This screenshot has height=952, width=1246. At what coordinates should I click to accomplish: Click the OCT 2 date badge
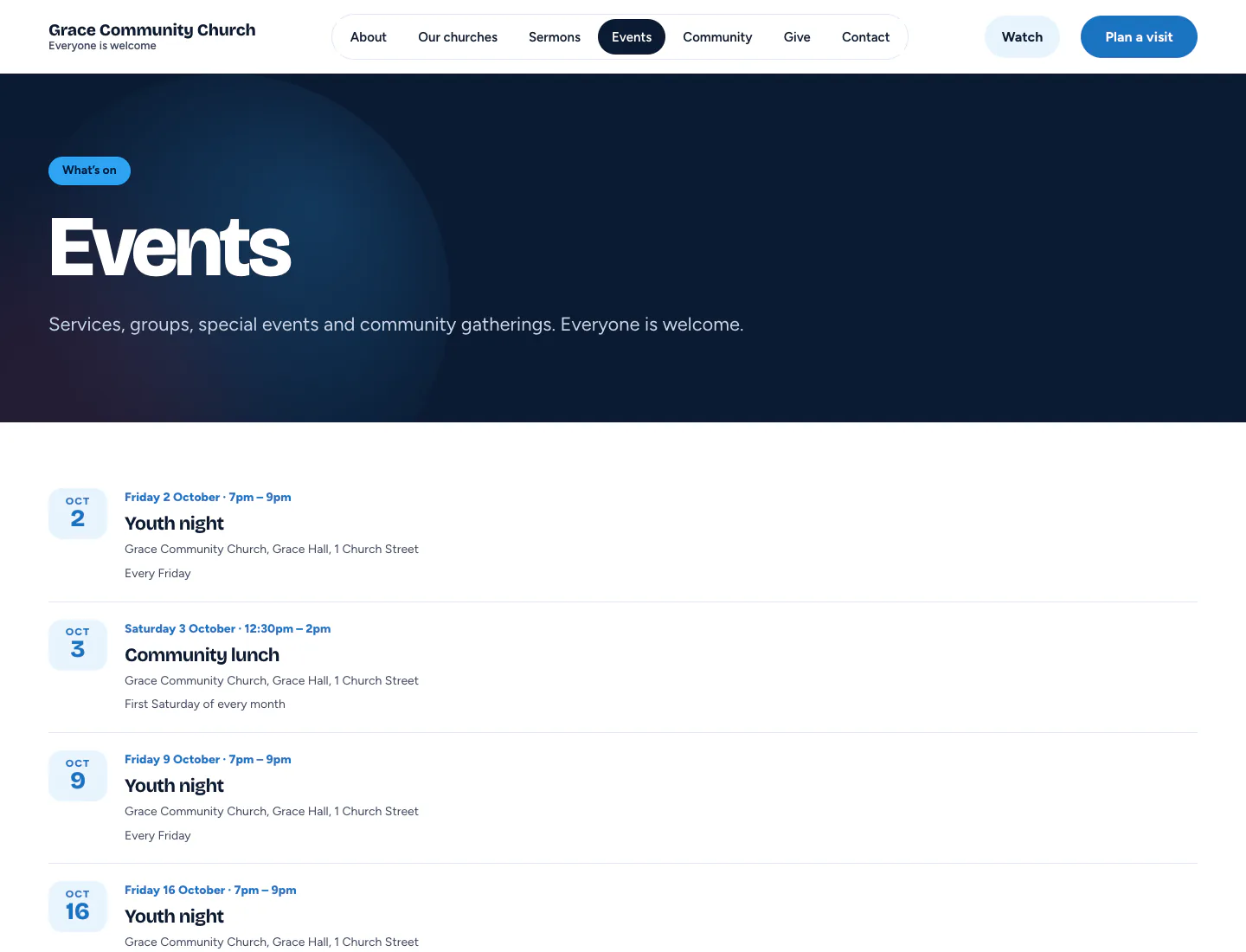(78, 513)
